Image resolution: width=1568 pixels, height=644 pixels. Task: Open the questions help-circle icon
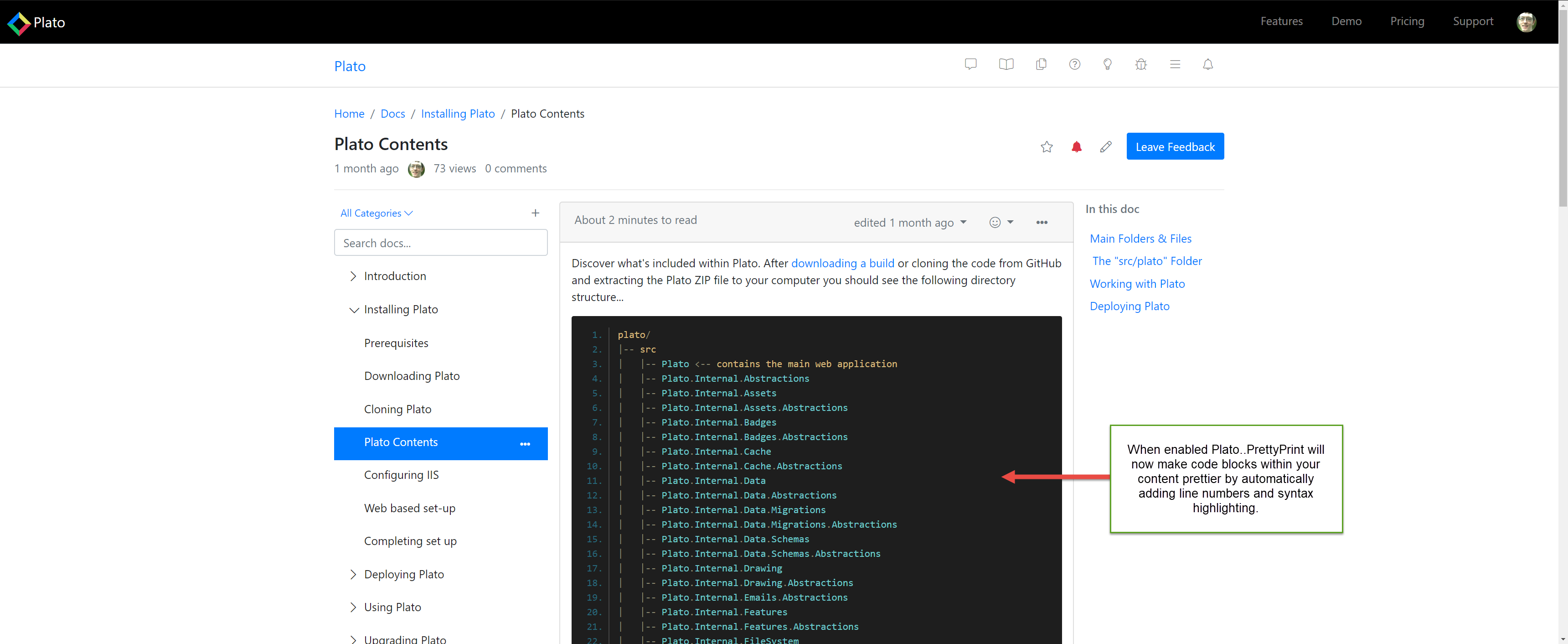(x=1074, y=64)
